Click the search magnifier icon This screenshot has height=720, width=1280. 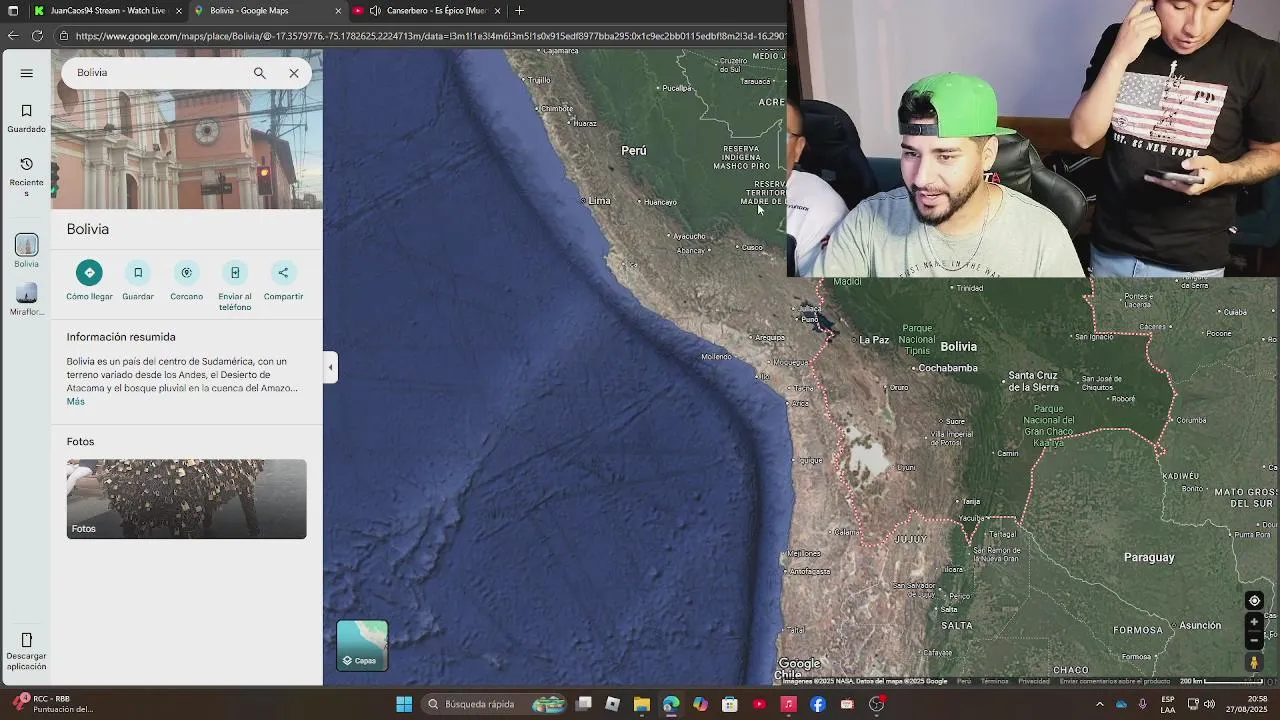(260, 73)
